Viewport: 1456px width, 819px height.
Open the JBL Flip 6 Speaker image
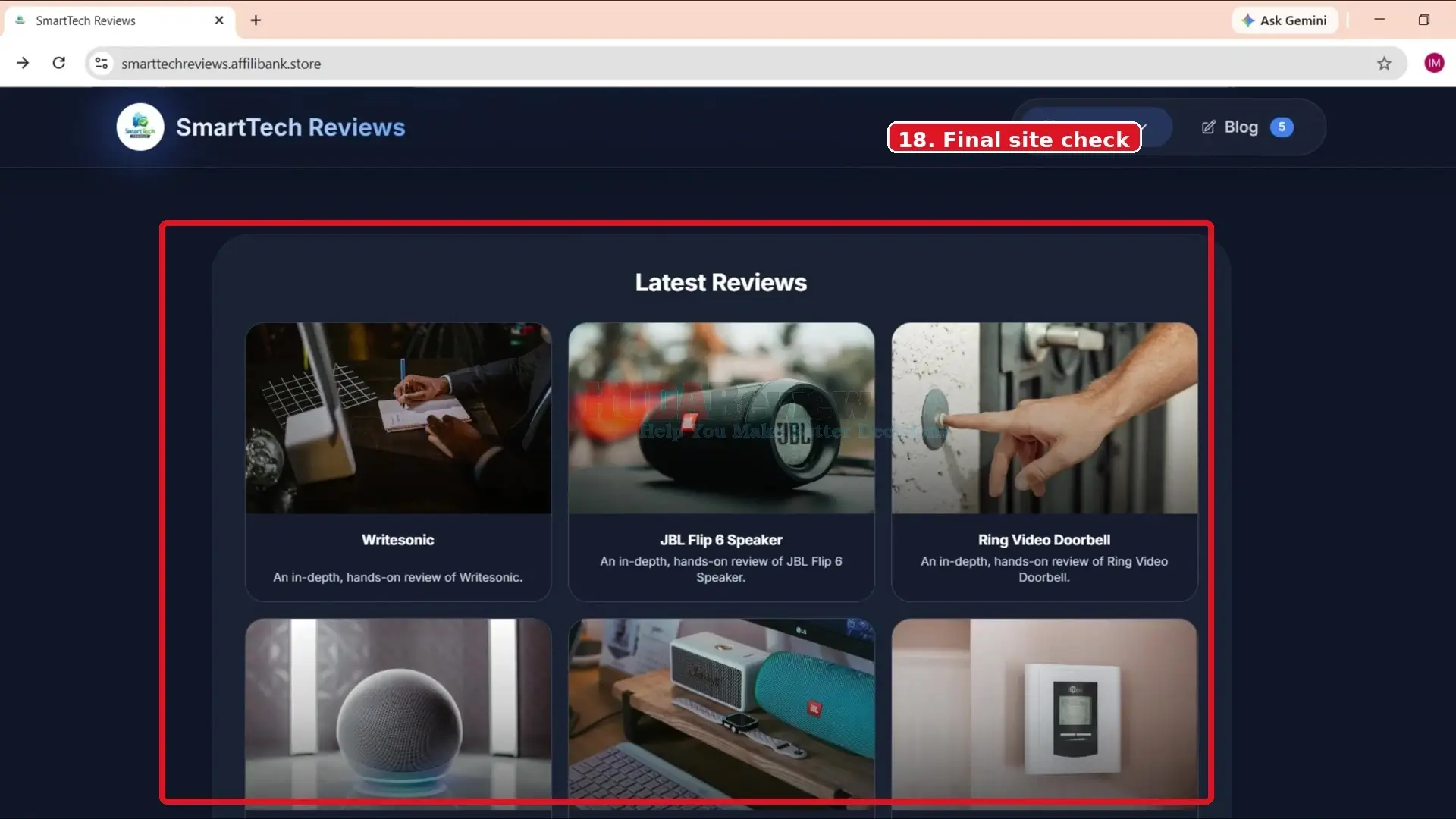tap(721, 419)
